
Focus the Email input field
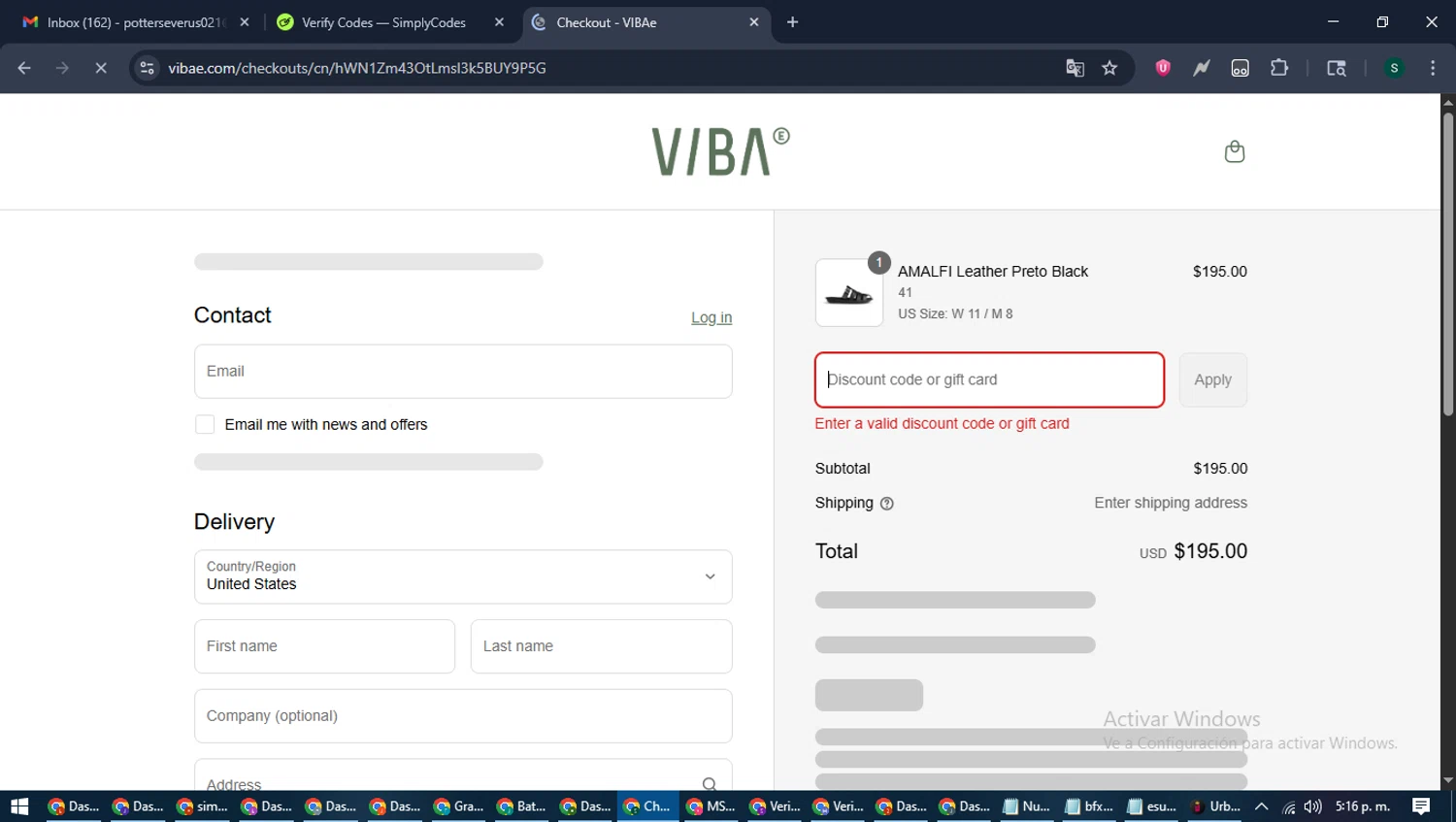[463, 371]
